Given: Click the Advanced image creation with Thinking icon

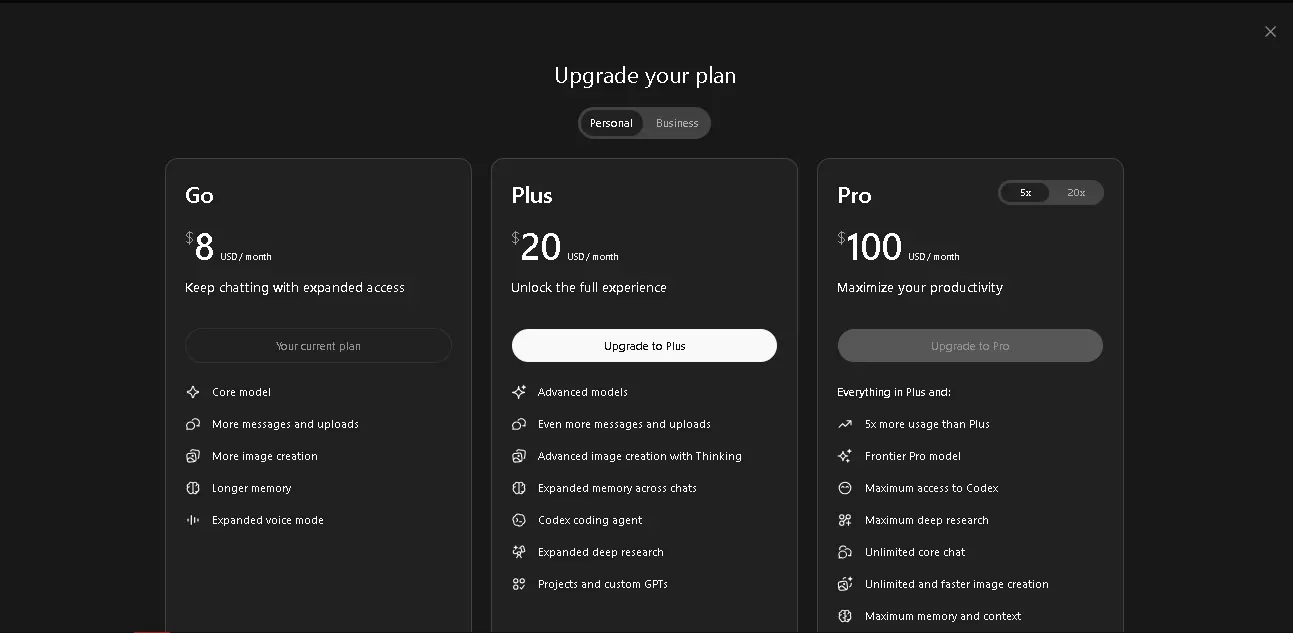Looking at the screenshot, I should pos(519,456).
